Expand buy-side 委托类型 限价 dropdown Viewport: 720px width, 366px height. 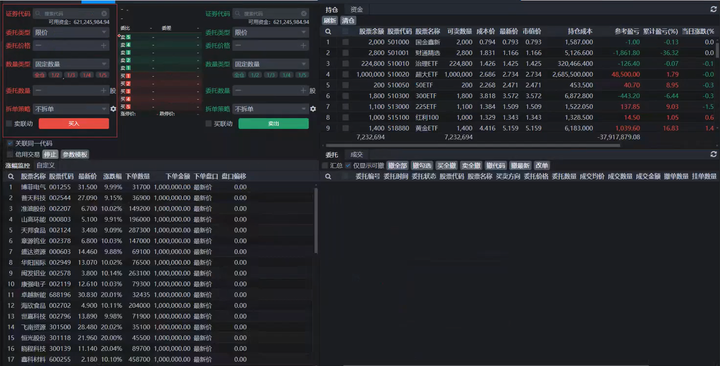(71, 32)
